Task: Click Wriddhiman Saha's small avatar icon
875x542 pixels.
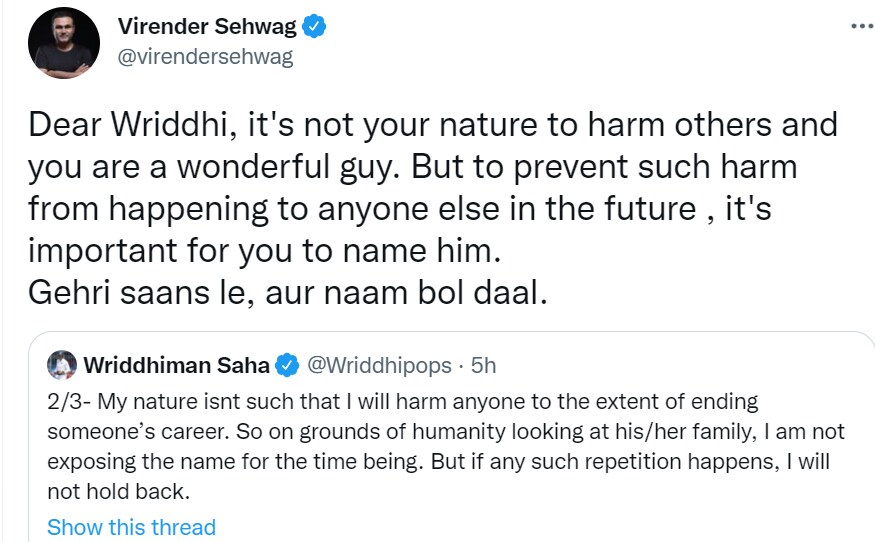Action: click(x=63, y=365)
